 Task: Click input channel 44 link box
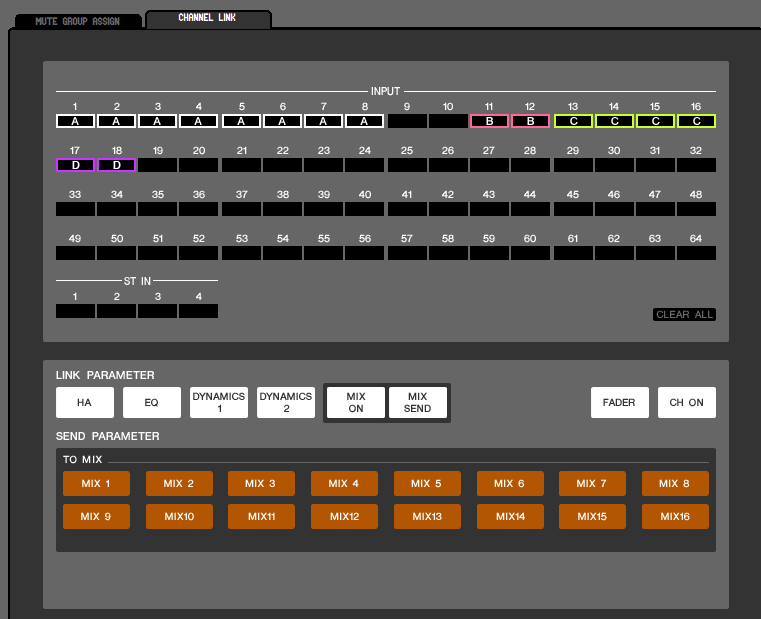coord(530,209)
